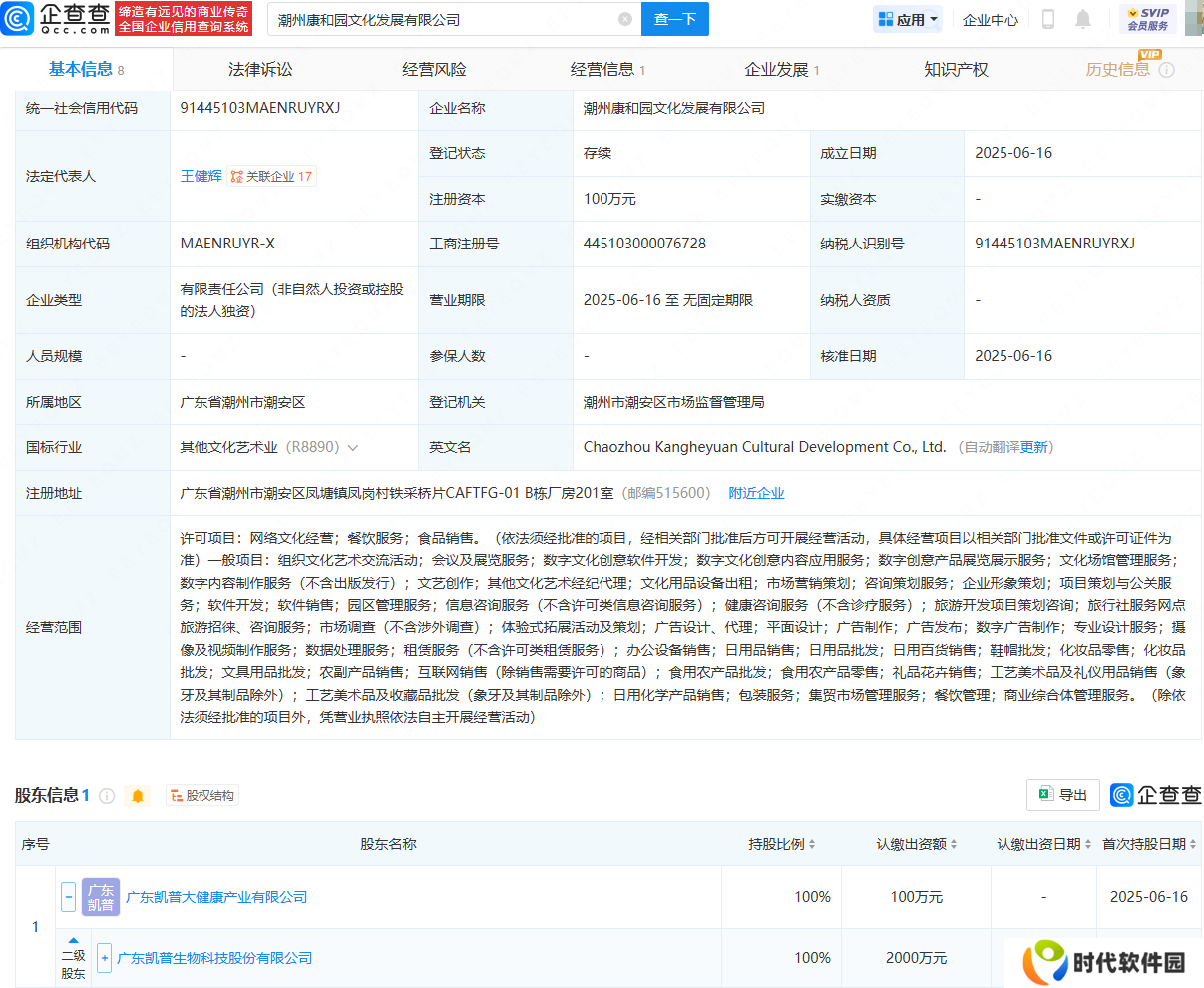Switch to 企业发展 tab
Screen dimensions: 1204x988
pos(782,69)
